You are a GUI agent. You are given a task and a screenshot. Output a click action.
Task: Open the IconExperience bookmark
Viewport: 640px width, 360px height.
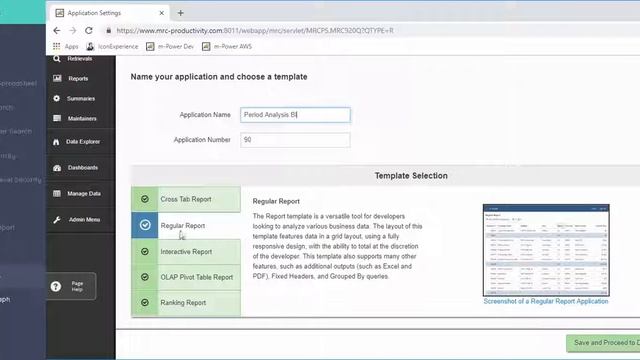(112, 47)
